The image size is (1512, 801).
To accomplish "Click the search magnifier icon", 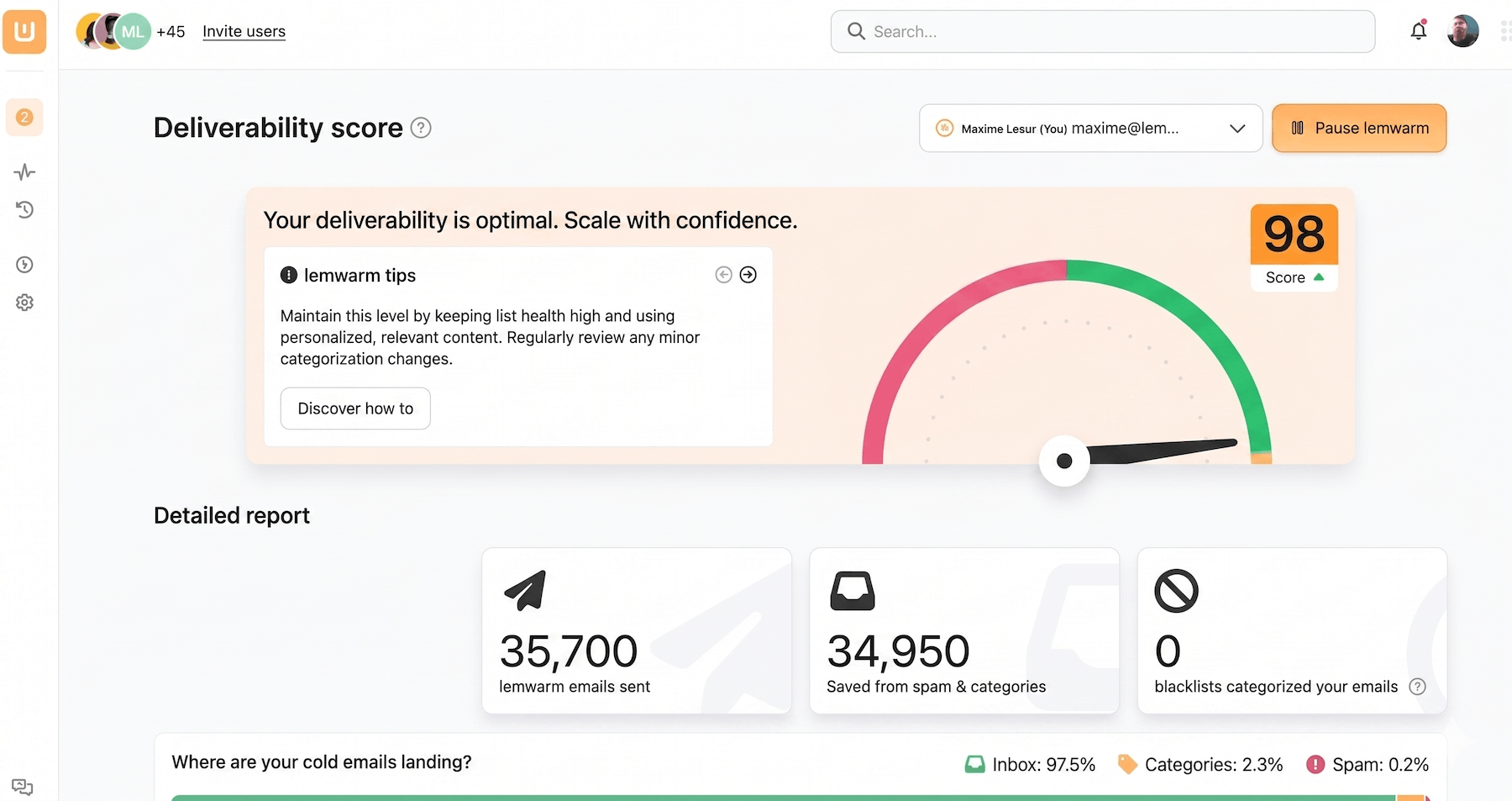I will point(856,31).
